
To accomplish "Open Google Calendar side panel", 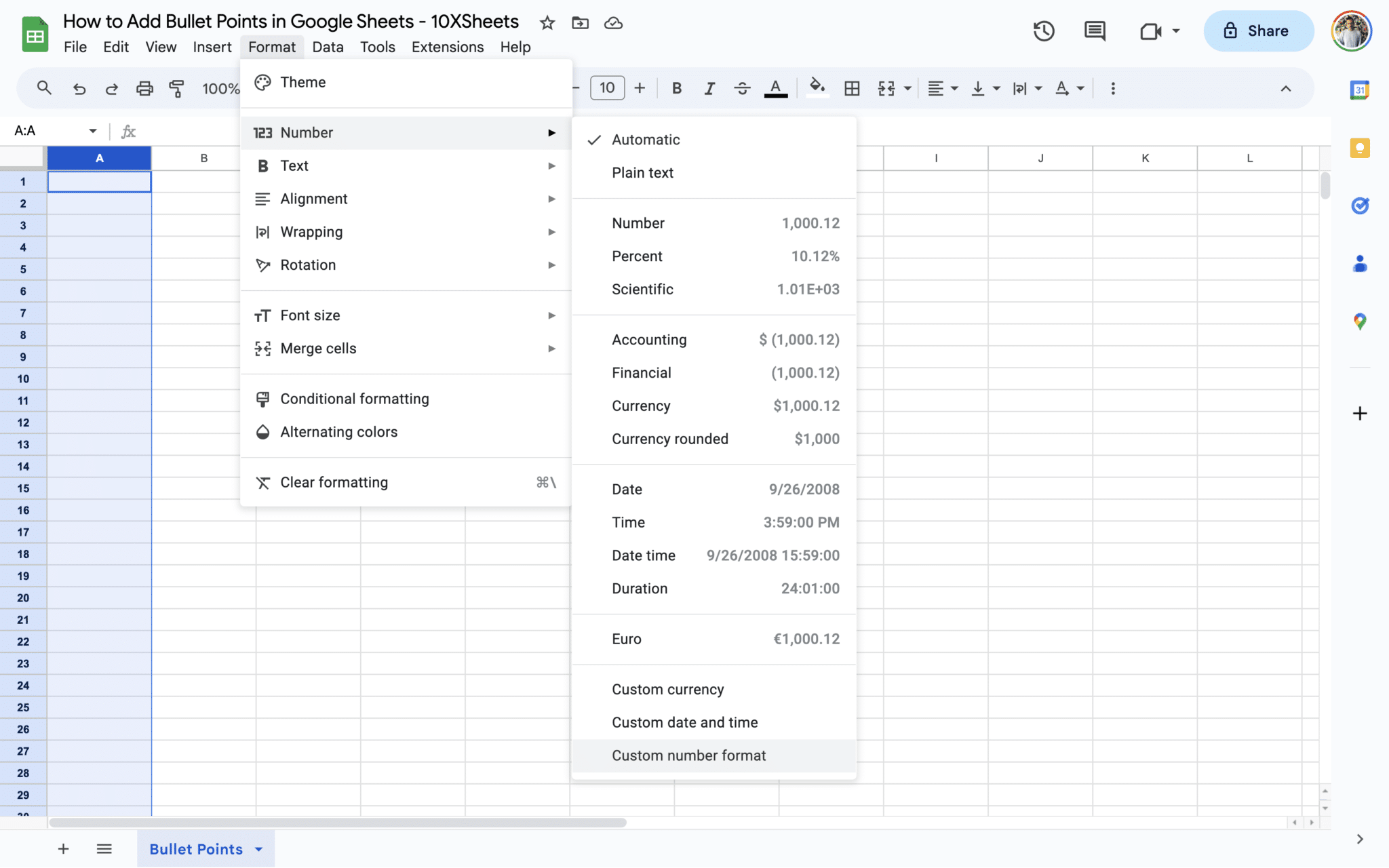I will coord(1359,90).
